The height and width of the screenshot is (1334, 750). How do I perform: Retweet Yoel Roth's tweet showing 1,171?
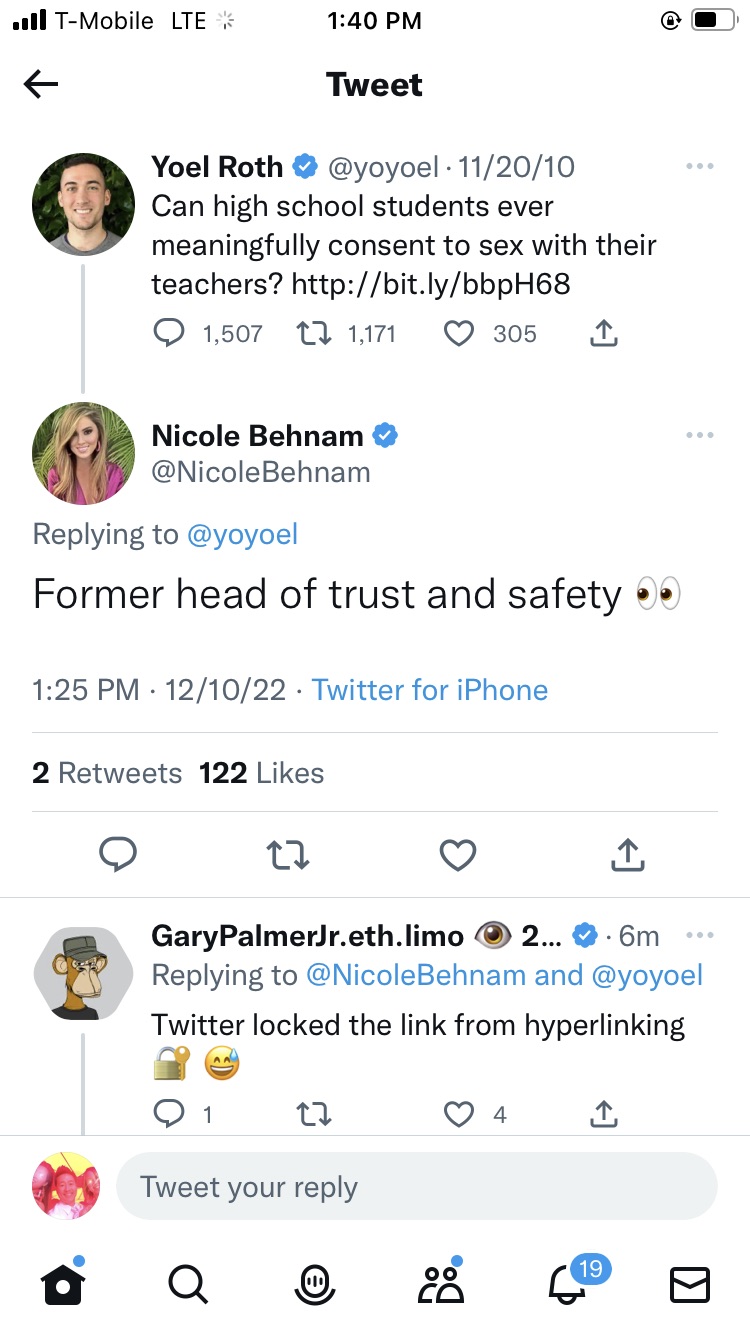coord(314,333)
